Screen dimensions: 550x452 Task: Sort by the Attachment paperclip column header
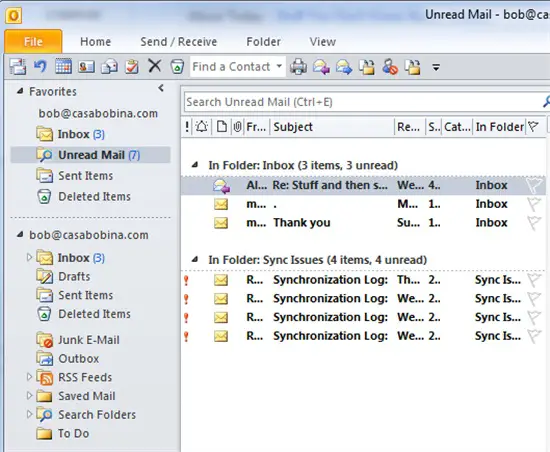point(237,127)
